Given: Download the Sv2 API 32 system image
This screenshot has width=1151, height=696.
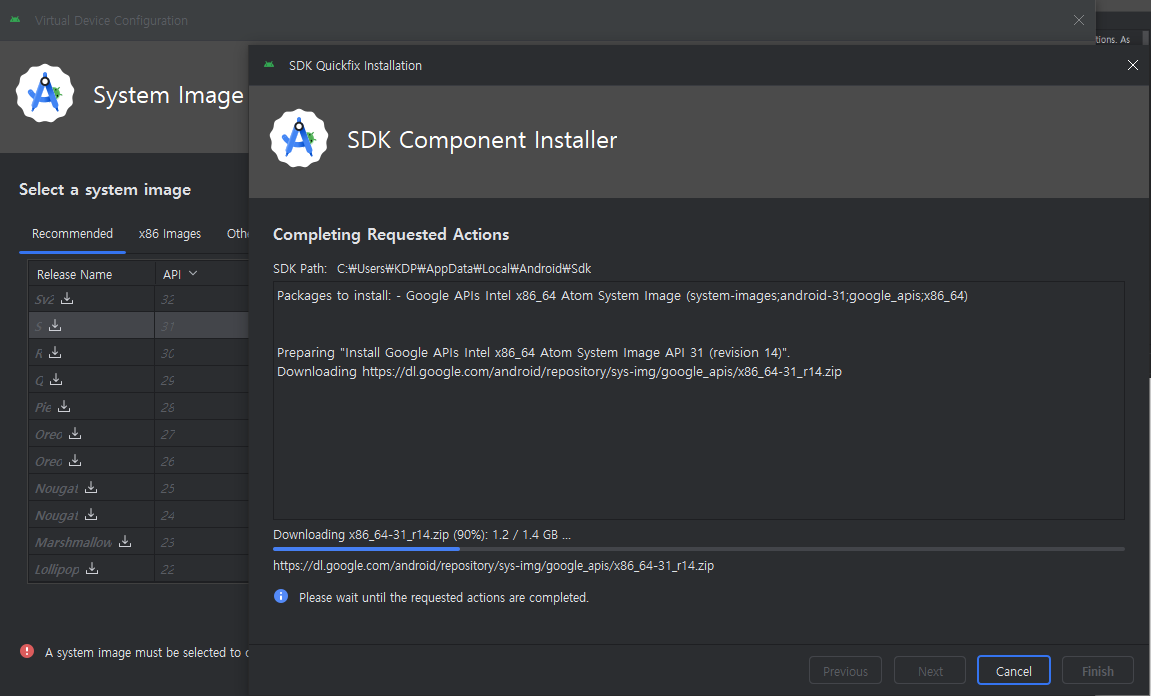Looking at the screenshot, I should click(x=67, y=298).
